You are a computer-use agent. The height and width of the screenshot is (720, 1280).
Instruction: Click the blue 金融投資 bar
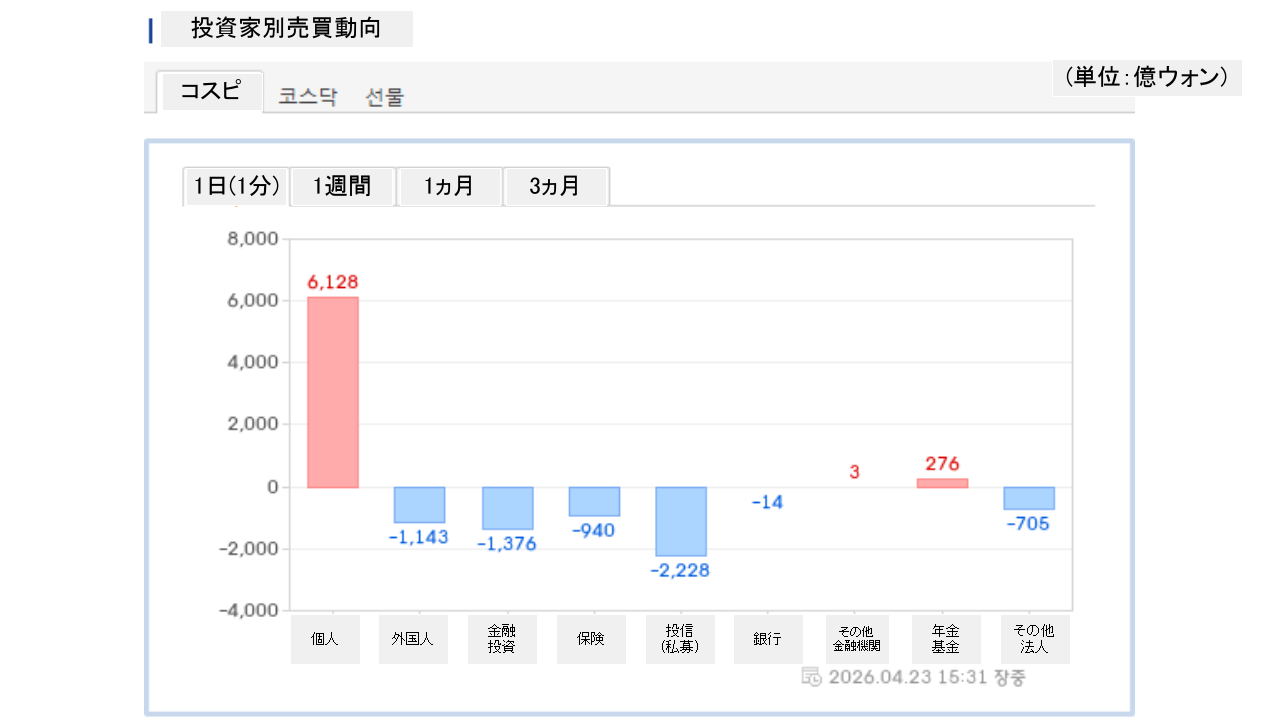tap(507, 508)
